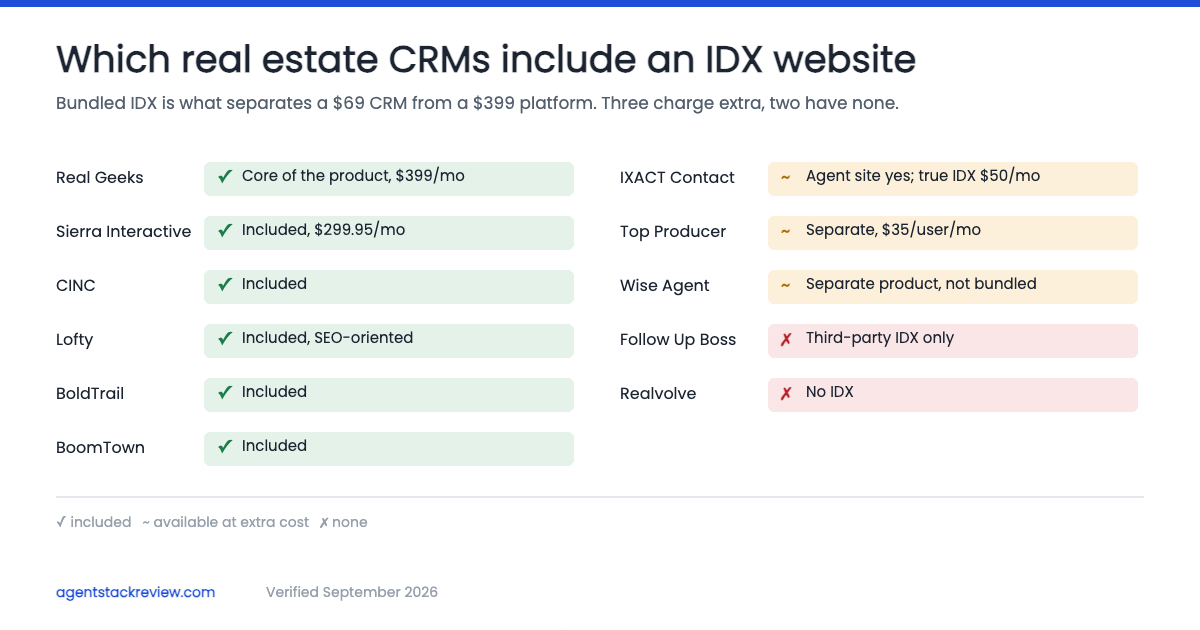Click 'Third-party IDX only' status text
This screenshot has height=630, width=1200.
click(880, 338)
